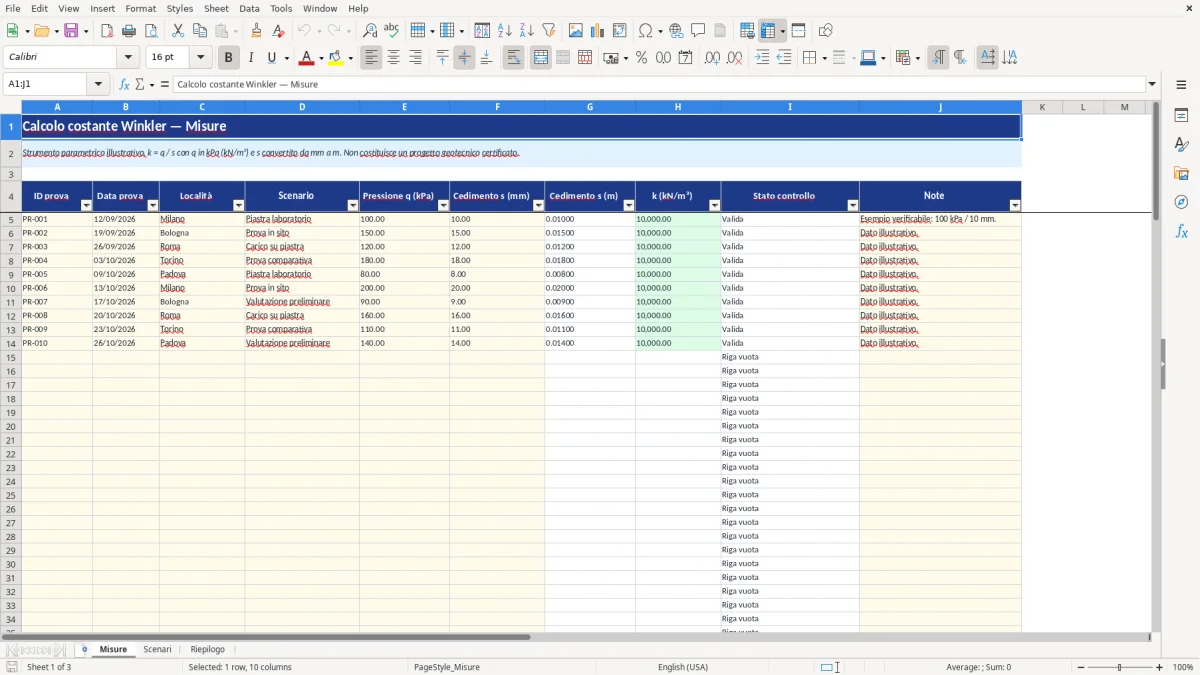Expand the Name Box dropdown arrow
The height and width of the screenshot is (675, 1200).
coord(98,84)
